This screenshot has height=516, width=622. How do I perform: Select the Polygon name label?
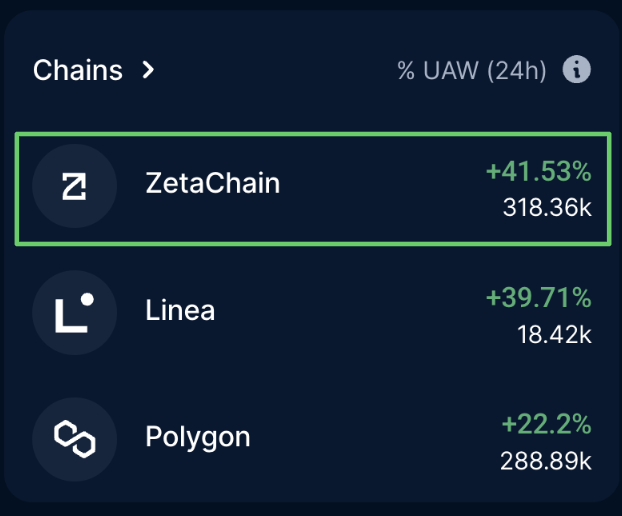coord(198,437)
